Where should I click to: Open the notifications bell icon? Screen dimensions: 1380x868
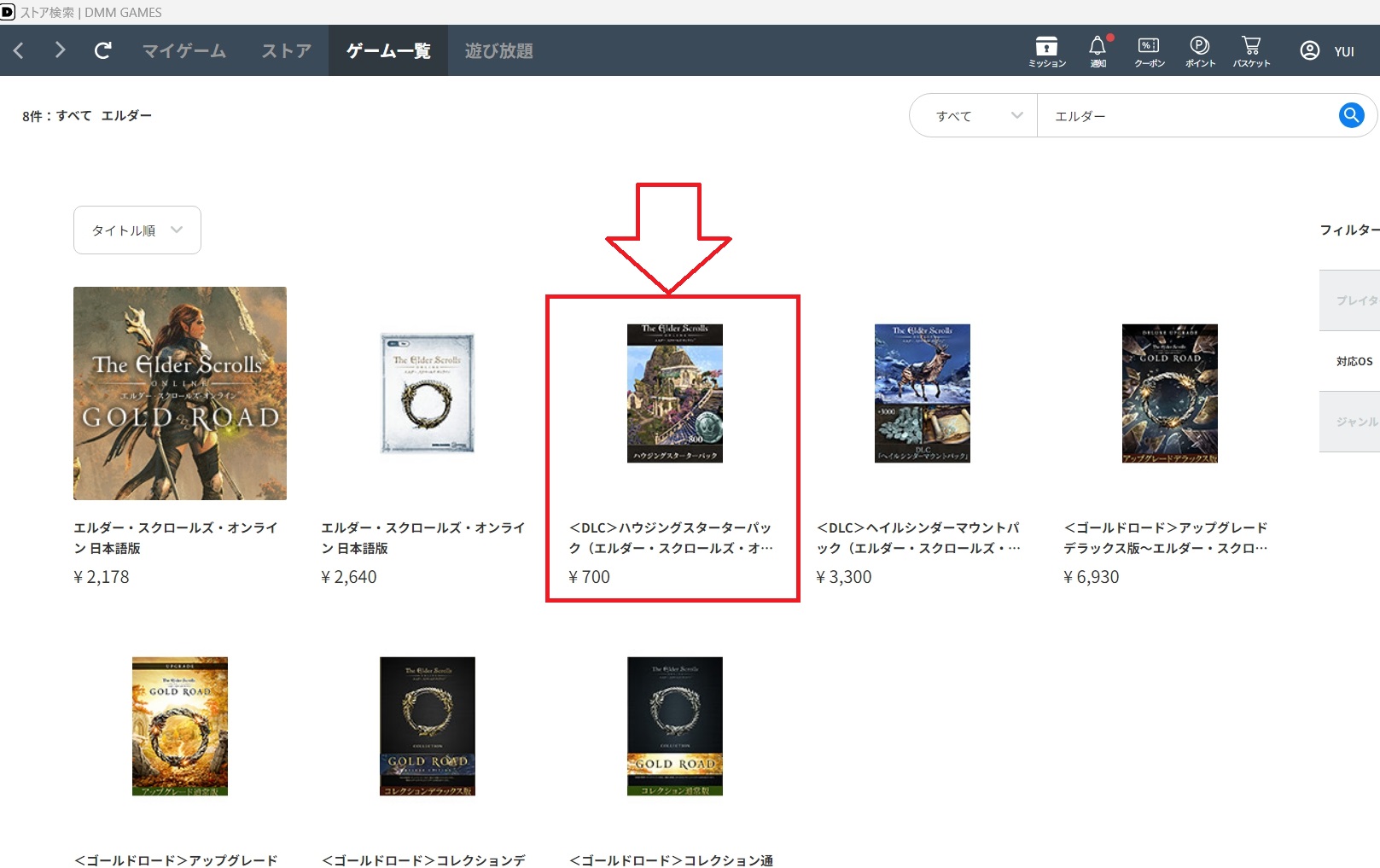(x=1098, y=51)
